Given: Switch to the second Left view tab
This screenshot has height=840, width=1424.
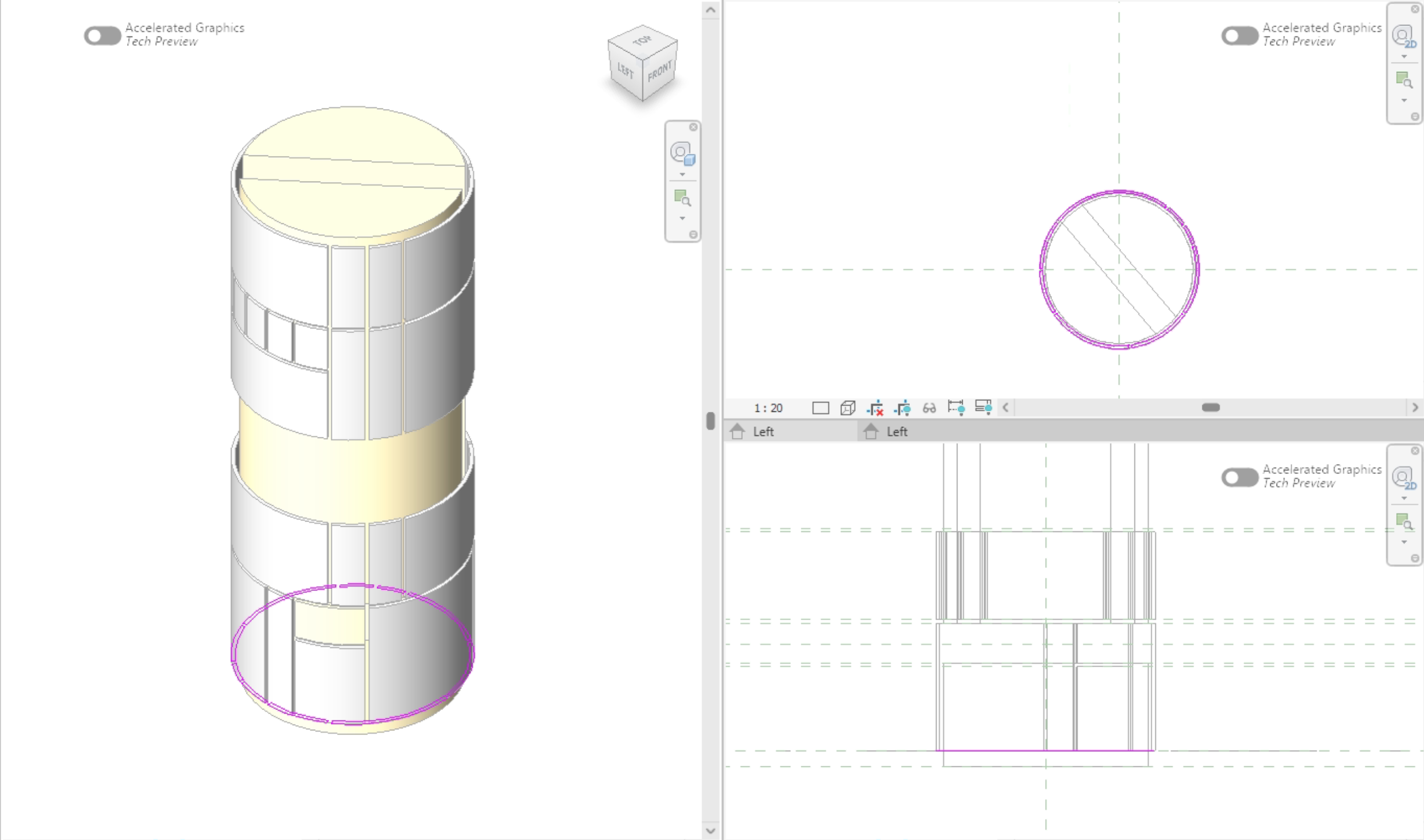Looking at the screenshot, I should point(896,432).
